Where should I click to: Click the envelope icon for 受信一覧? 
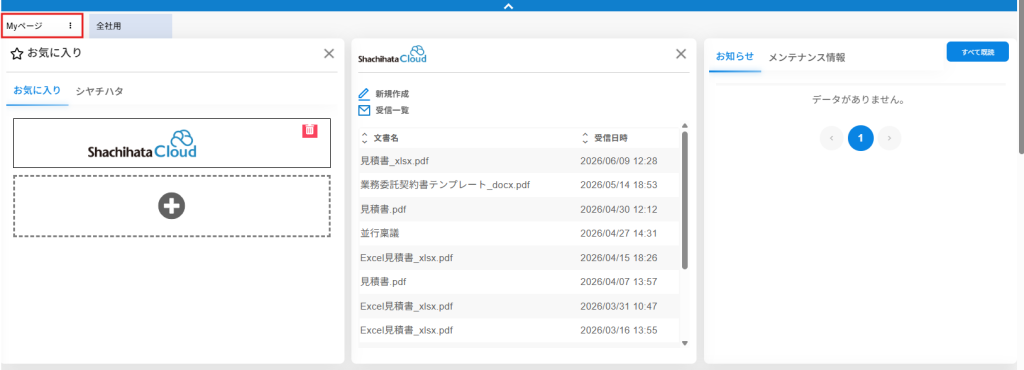[364, 110]
